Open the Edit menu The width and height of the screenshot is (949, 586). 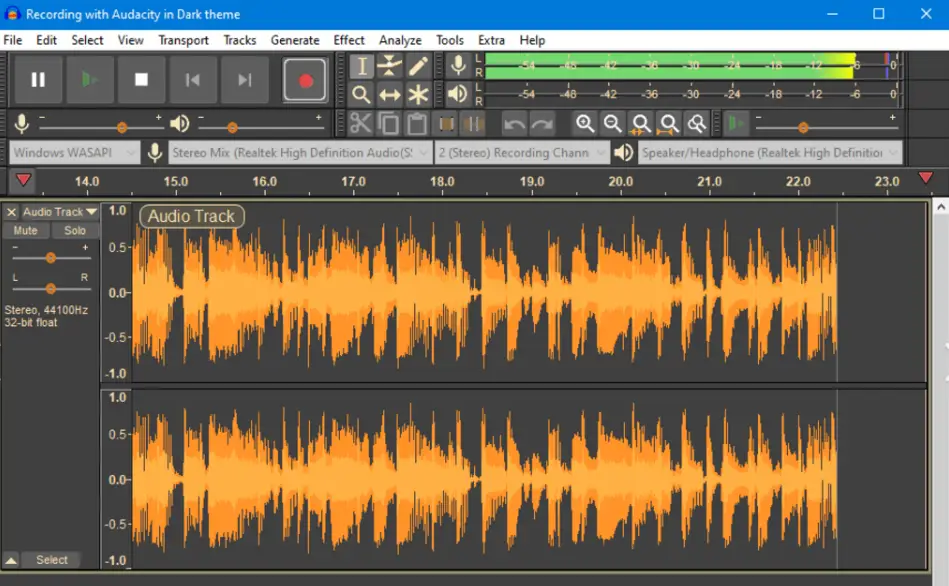click(46, 40)
